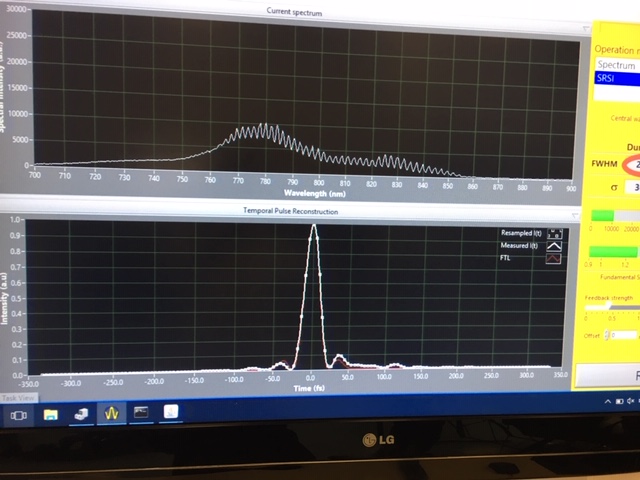The height and width of the screenshot is (480, 640).
Task: Click the sigma value field
Action: pyautogui.click(x=634, y=187)
